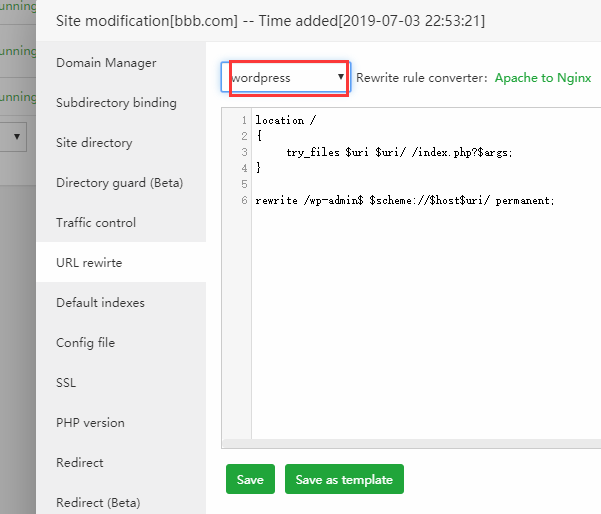Click the dropdown arrow behind the dialog
Image resolution: width=601 pixels, height=514 pixels.
(x=17, y=135)
